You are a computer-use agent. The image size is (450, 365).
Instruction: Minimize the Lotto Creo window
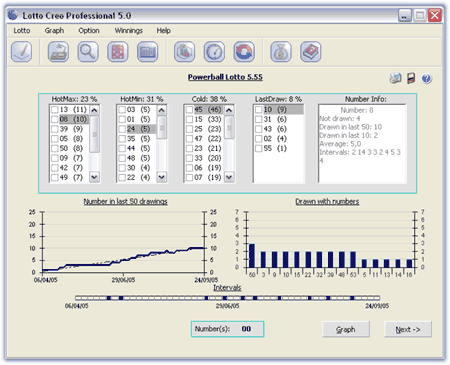404,15
